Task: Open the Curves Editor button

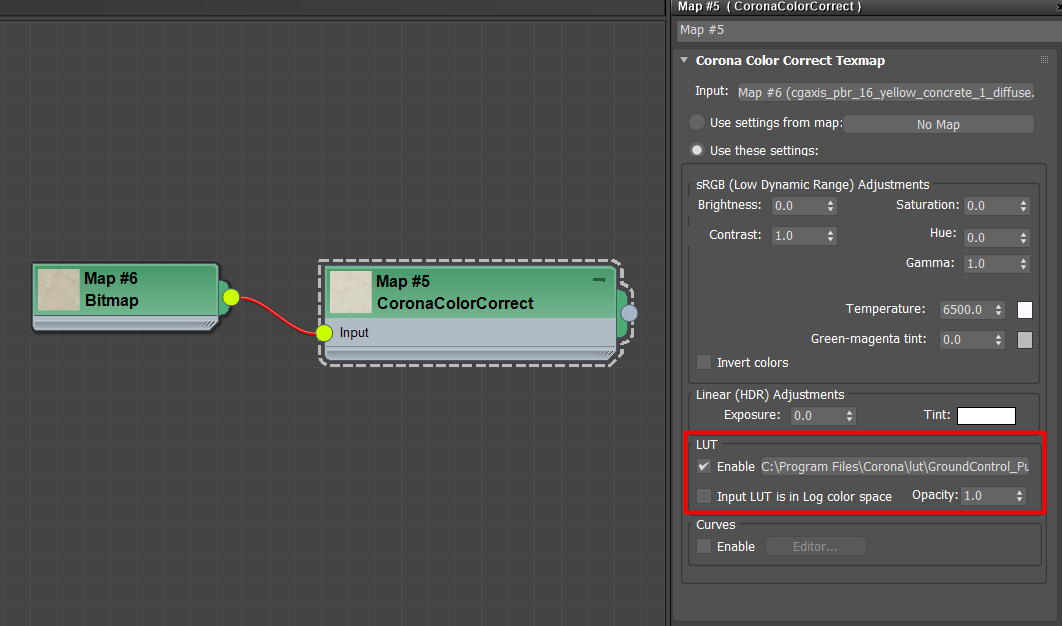Action: [x=815, y=547]
